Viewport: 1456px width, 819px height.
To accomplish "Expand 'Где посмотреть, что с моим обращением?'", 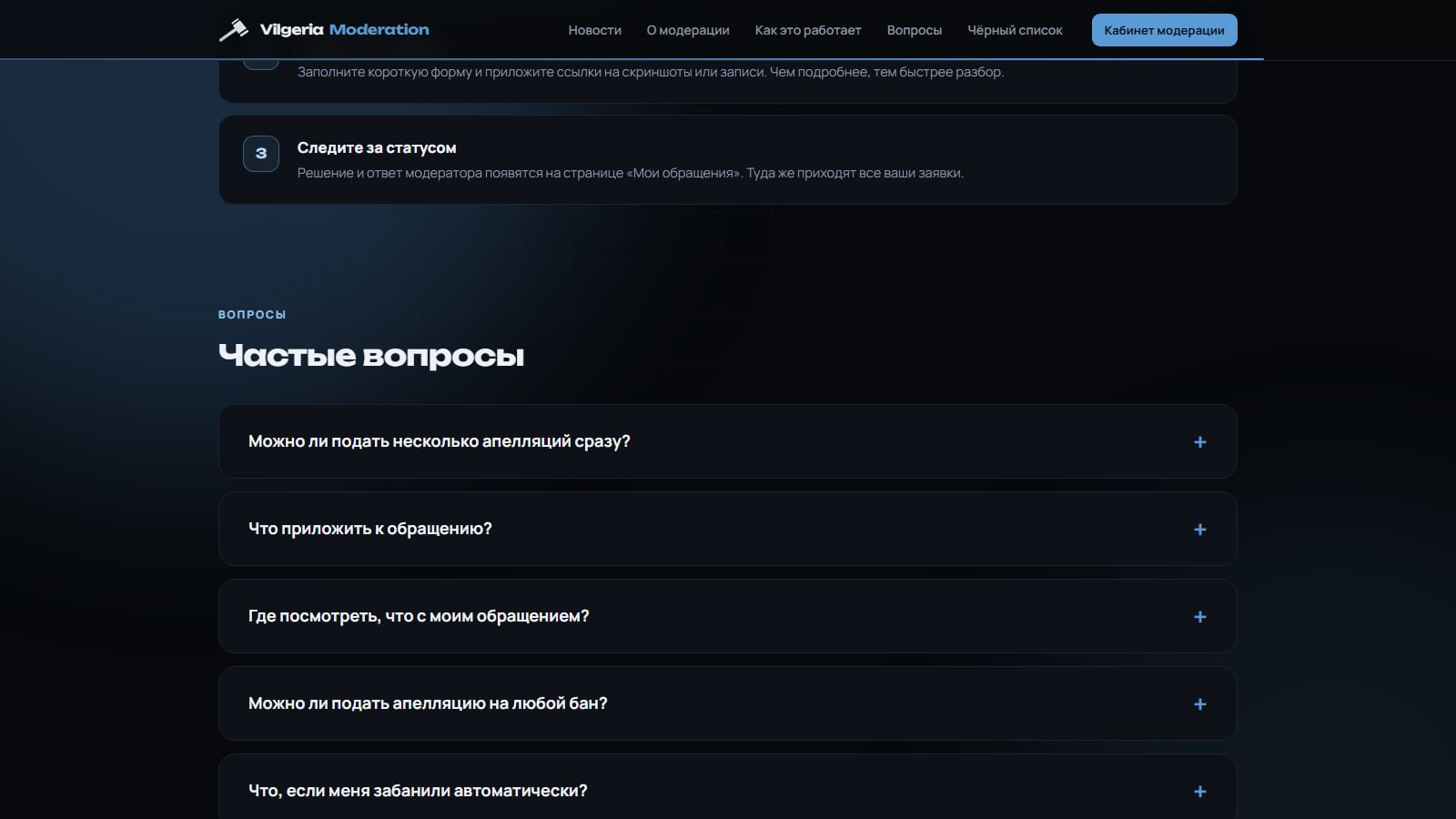I will (x=727, y=616).
